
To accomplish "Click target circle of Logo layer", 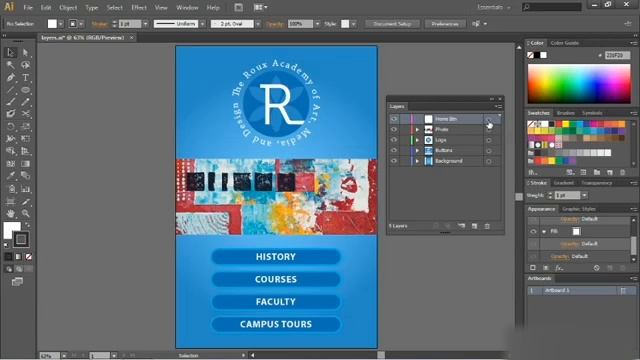I will [489, 140].
